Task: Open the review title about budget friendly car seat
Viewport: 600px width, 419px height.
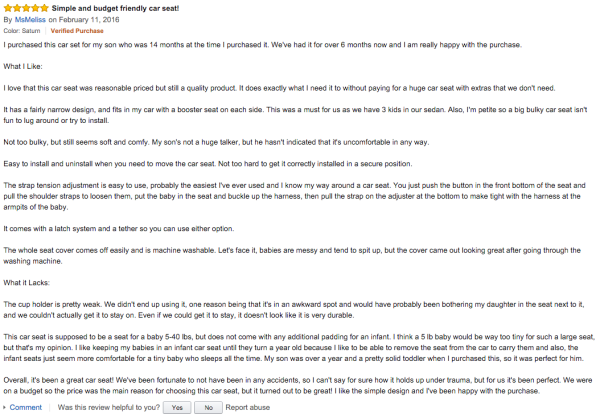Action: tap(115, 8)
